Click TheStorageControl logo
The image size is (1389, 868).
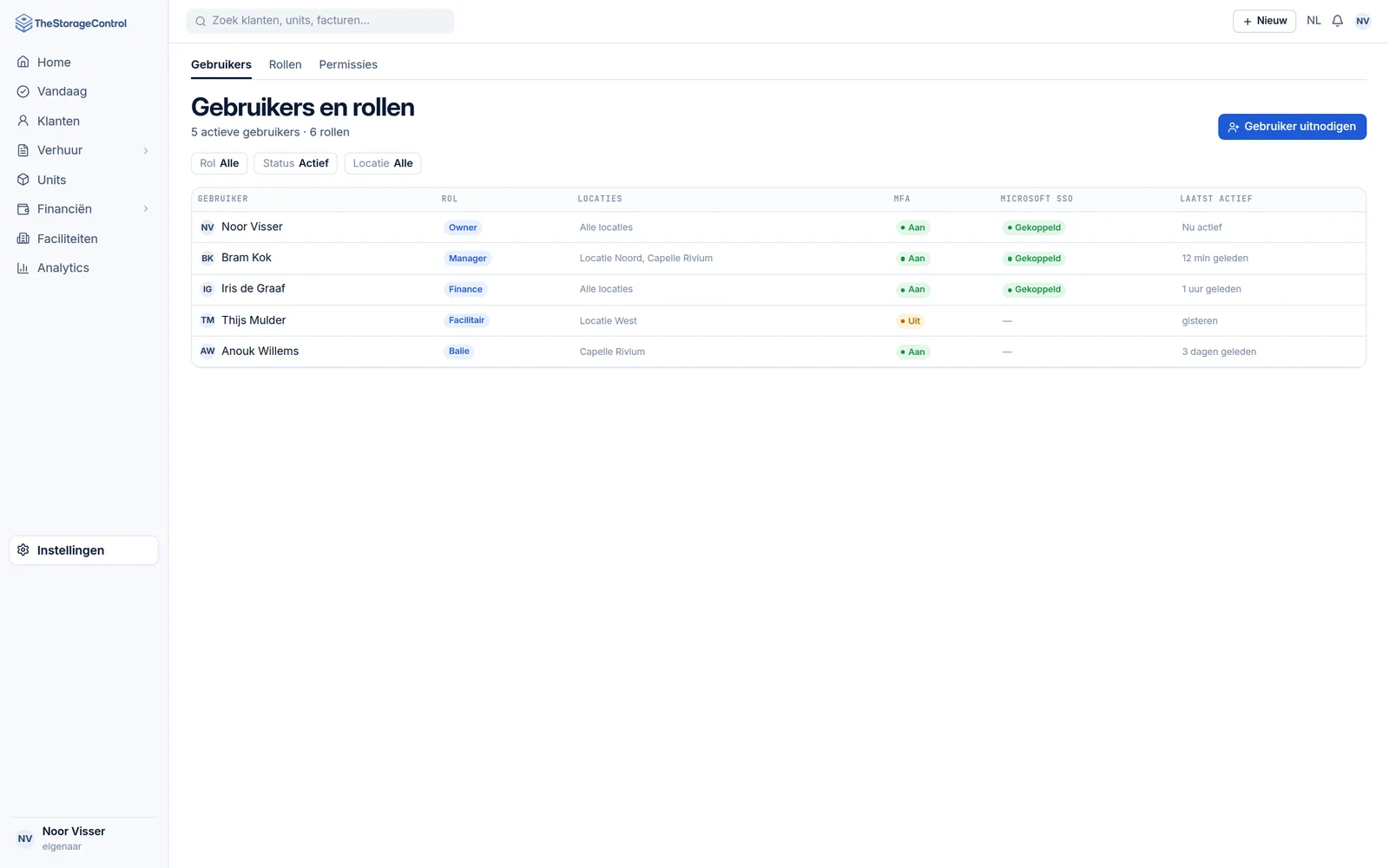click(x=71, y=23)
